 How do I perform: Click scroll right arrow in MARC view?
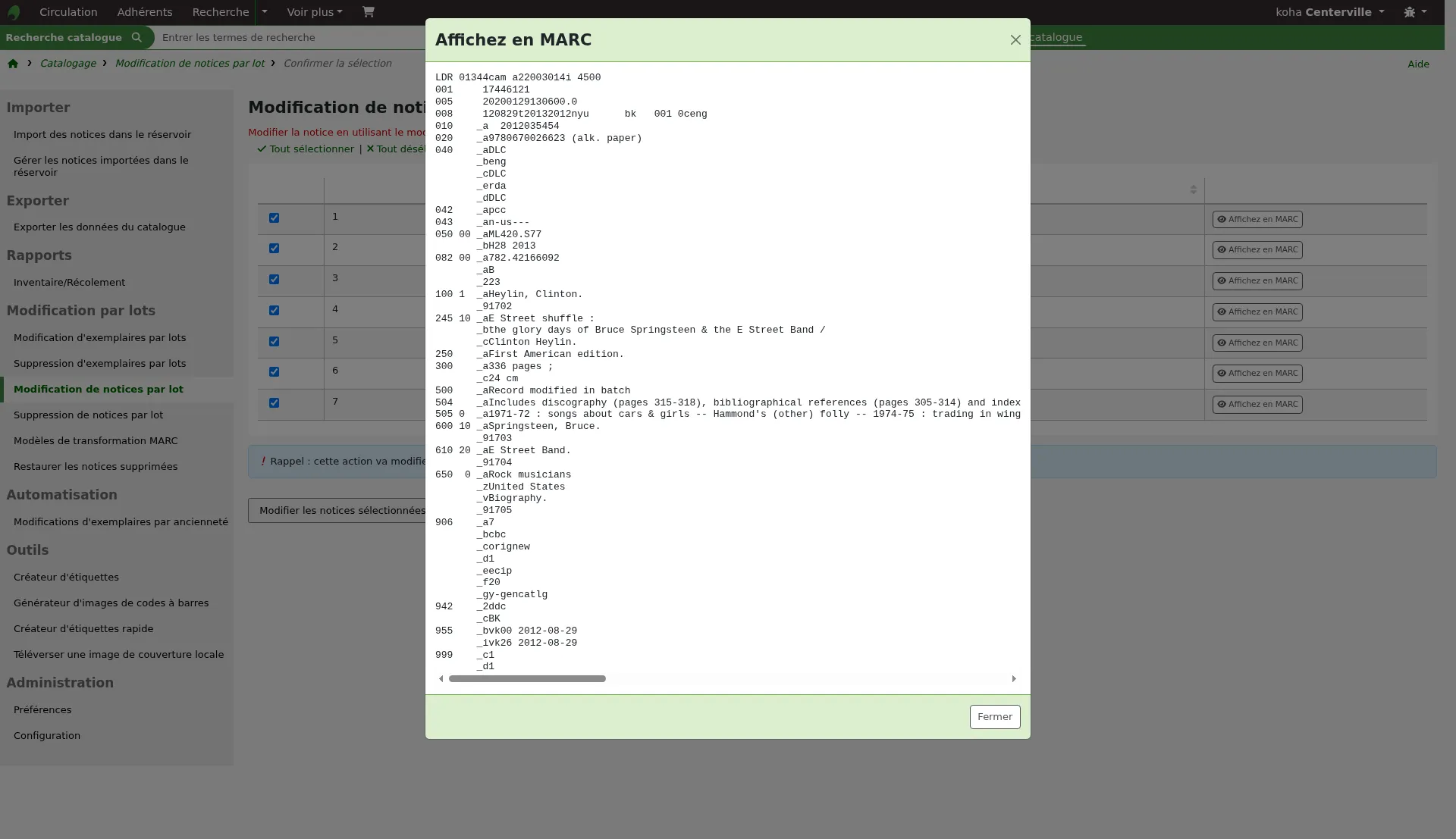[1014, 679]
